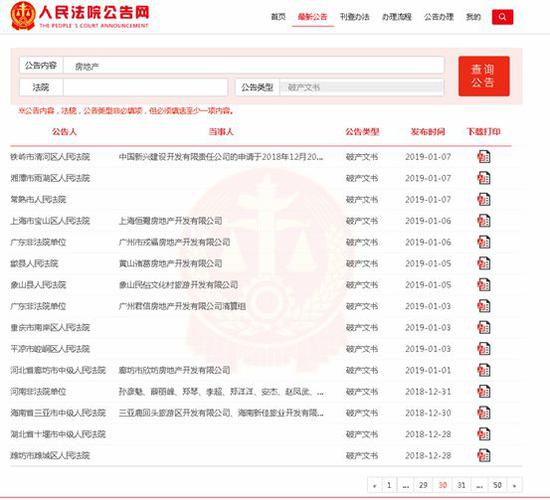Screen dimensions: 550x500
Task: Download the 海南省三亚市中级人民法院 announcement document
Action: (x=484, y=413)
